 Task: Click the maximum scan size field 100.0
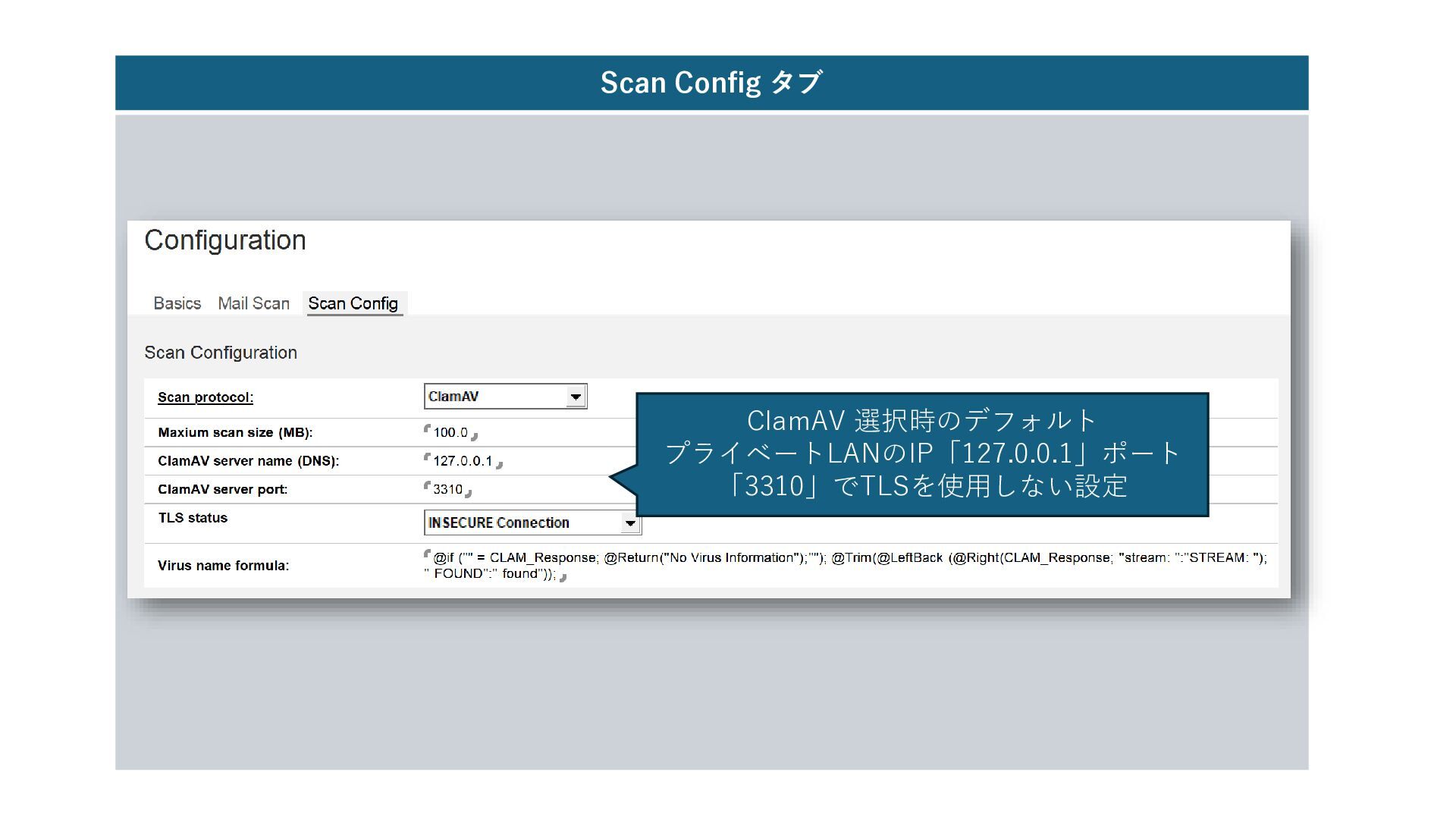click(450, 432)
